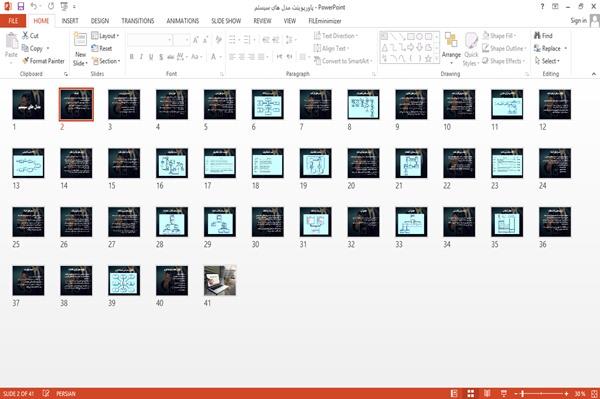Screen dimensions: 600x399
Task: Select slide 39 thumbnail
Action: point(124,280)
